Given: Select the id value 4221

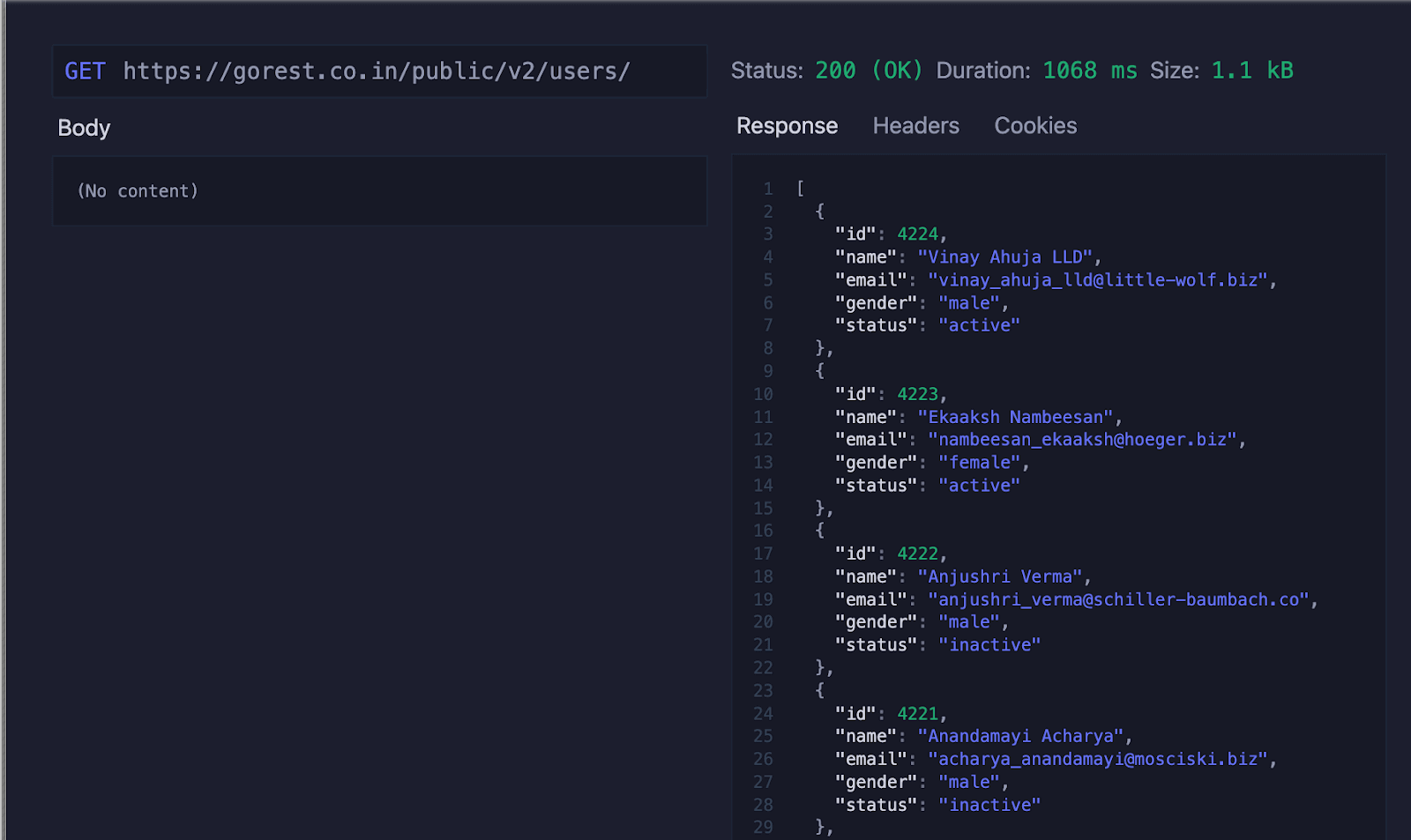Looking at the screenshot, I should pyautogui.click(x=917, y=714).
